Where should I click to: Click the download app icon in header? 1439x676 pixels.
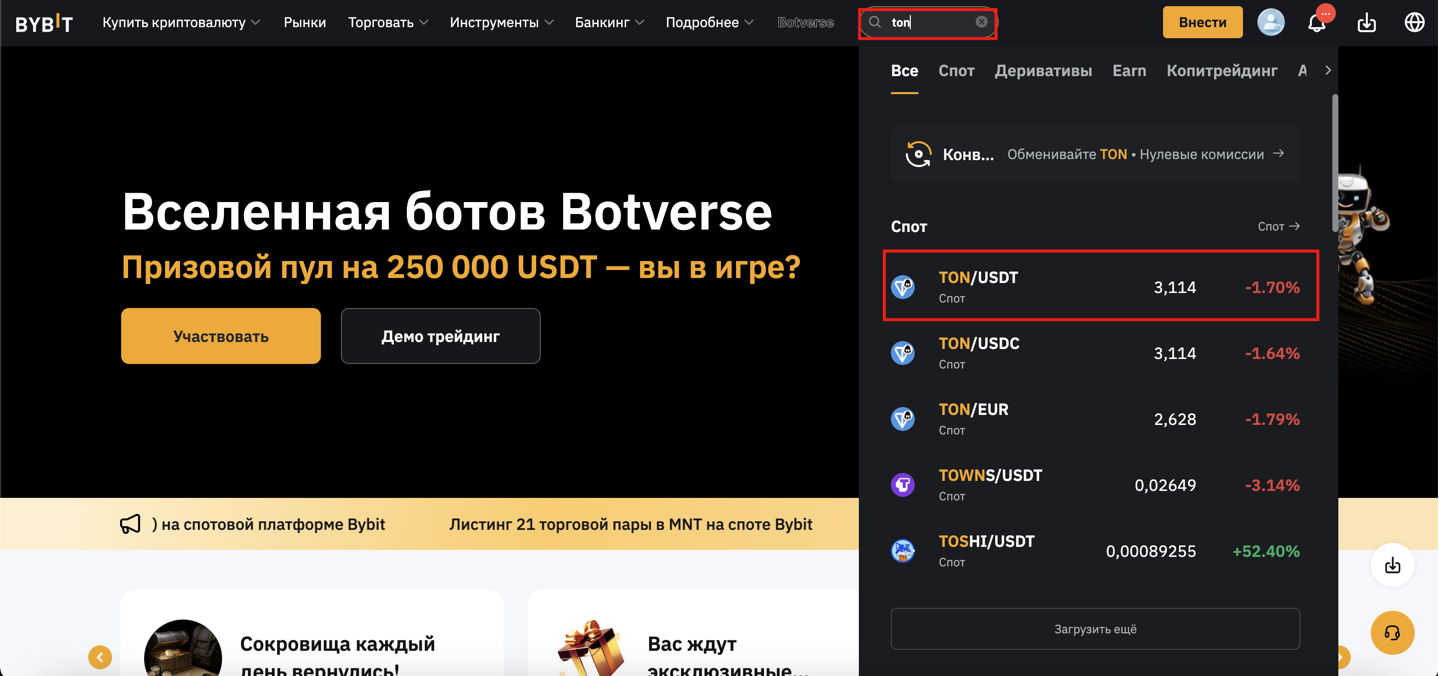[1366, 22]
